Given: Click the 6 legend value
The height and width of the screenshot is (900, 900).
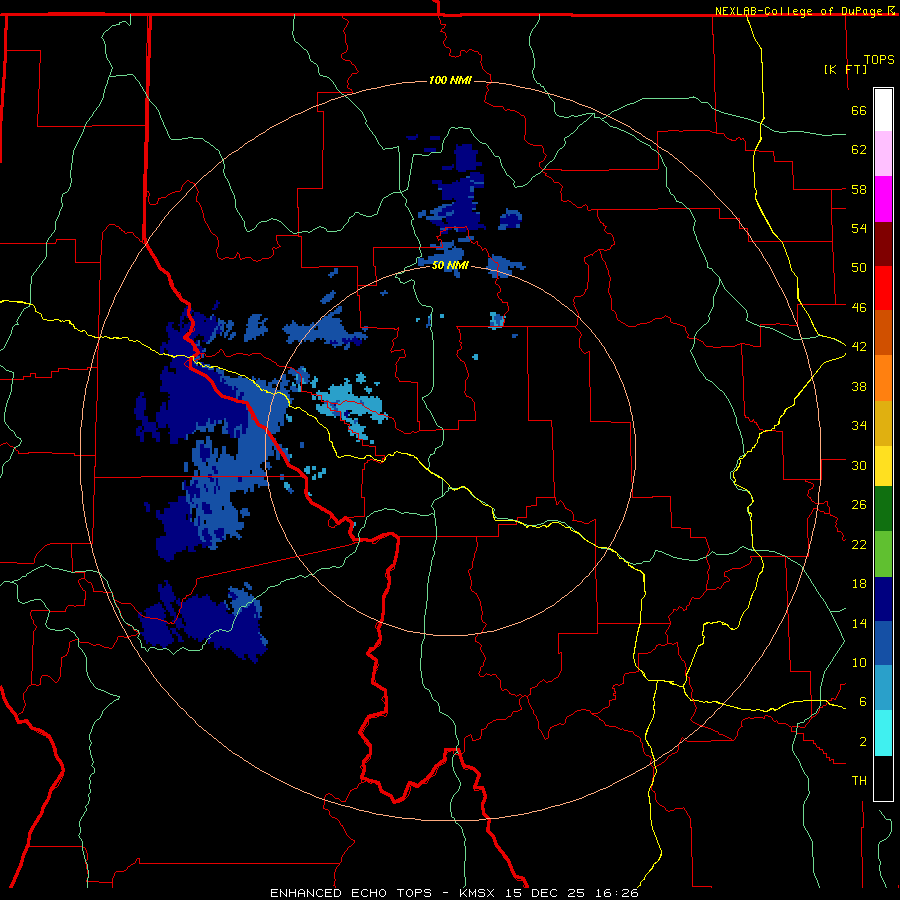Looking at the screenshot, I should point(863,702).
